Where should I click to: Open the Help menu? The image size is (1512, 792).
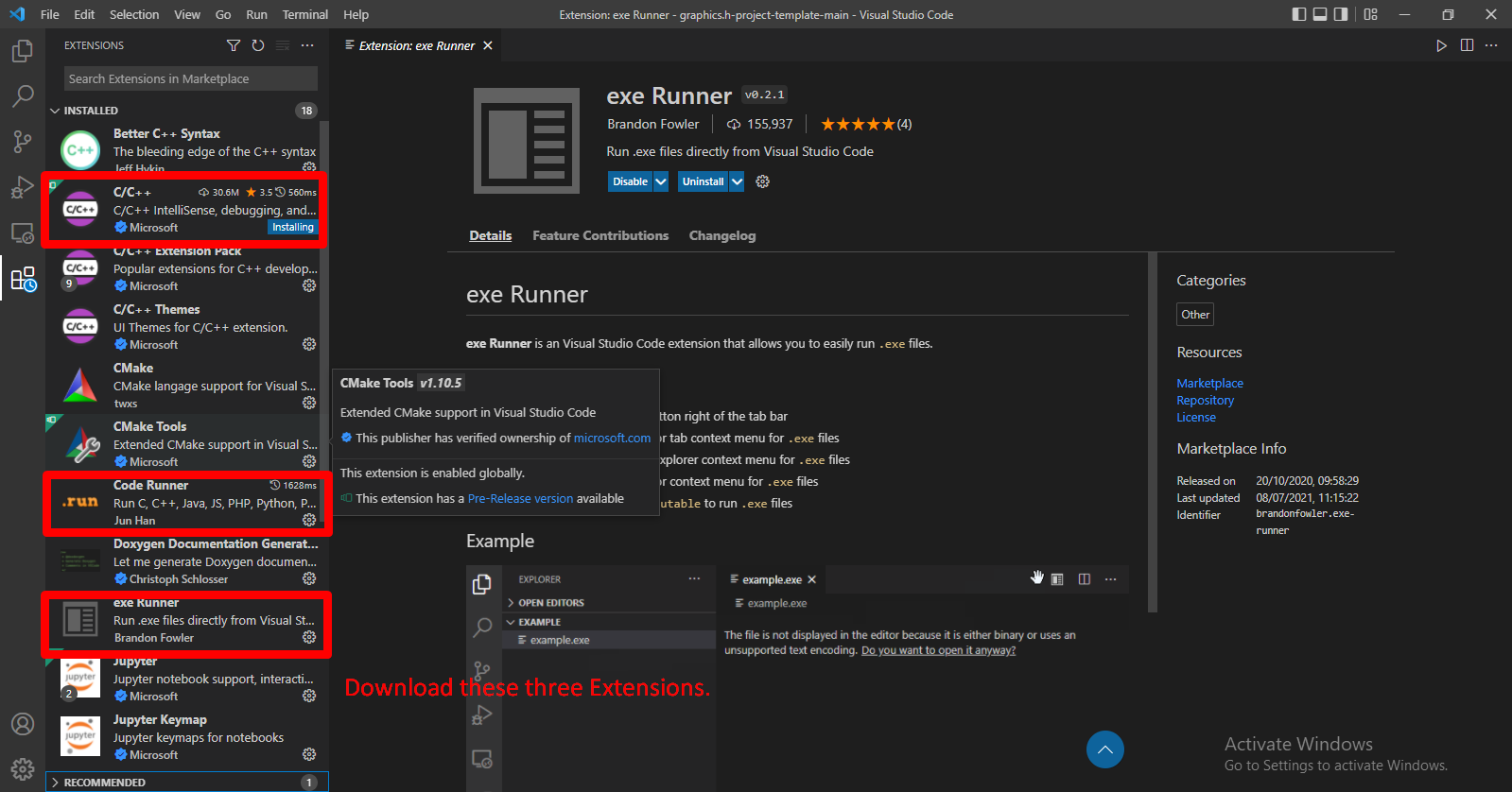click(x=356, y=14)
